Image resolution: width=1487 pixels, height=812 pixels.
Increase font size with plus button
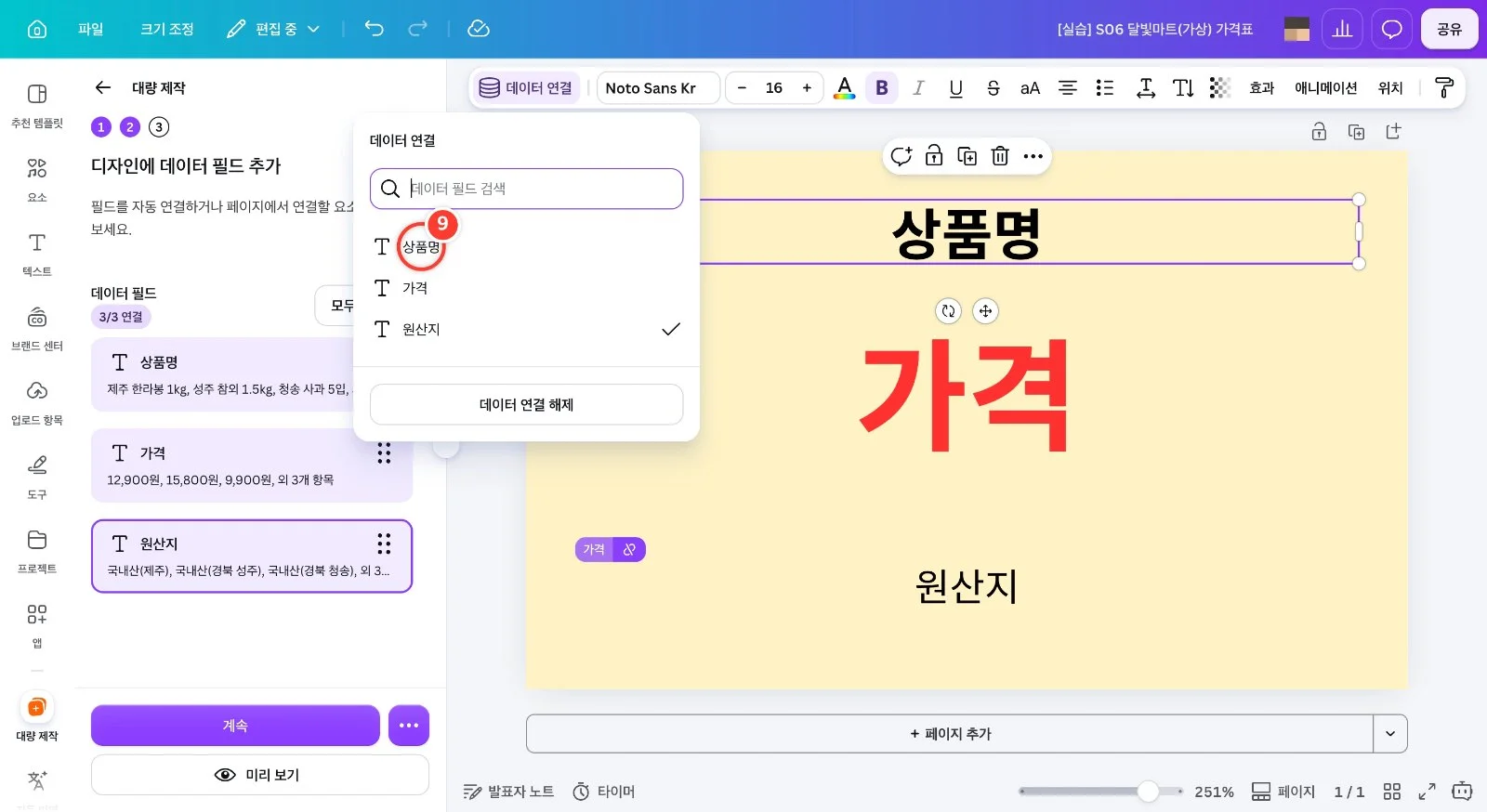[807, 88]
